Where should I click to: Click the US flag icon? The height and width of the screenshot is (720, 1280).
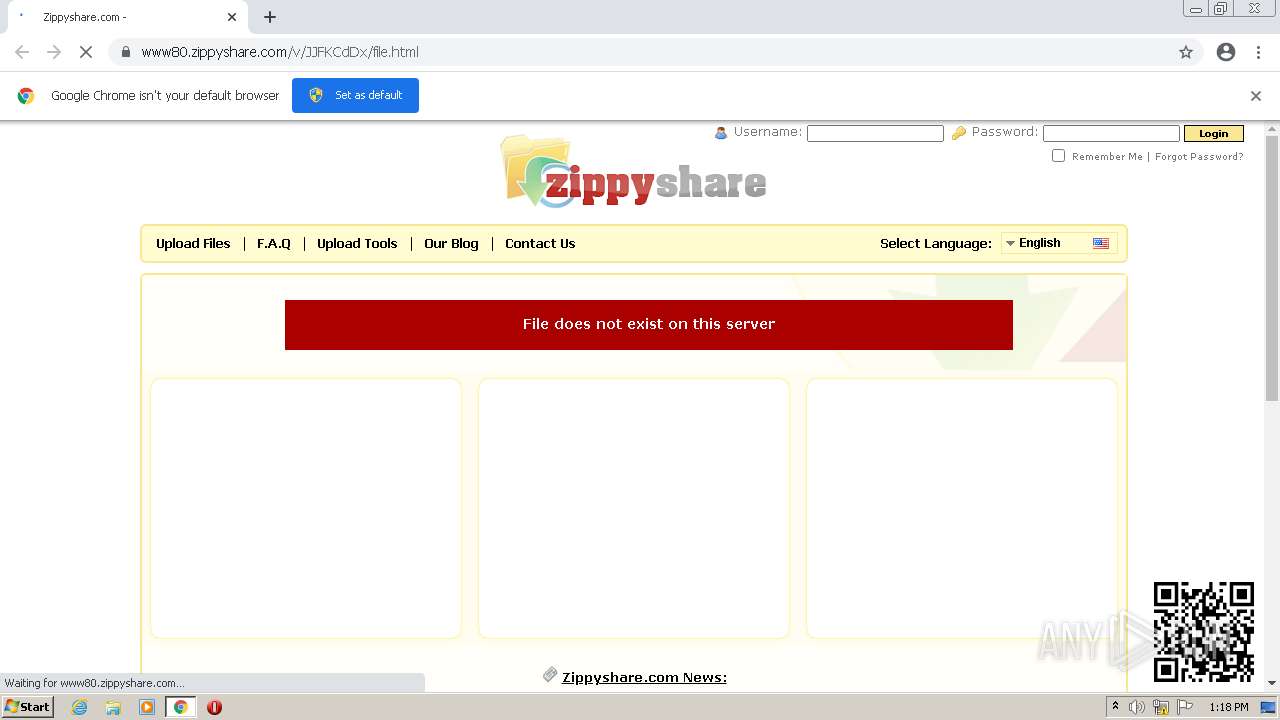coord(1101,243)
